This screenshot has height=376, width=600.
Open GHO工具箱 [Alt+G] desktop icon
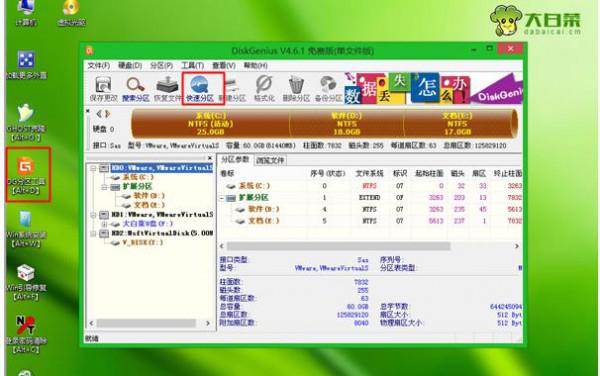(x=26, y=122)
